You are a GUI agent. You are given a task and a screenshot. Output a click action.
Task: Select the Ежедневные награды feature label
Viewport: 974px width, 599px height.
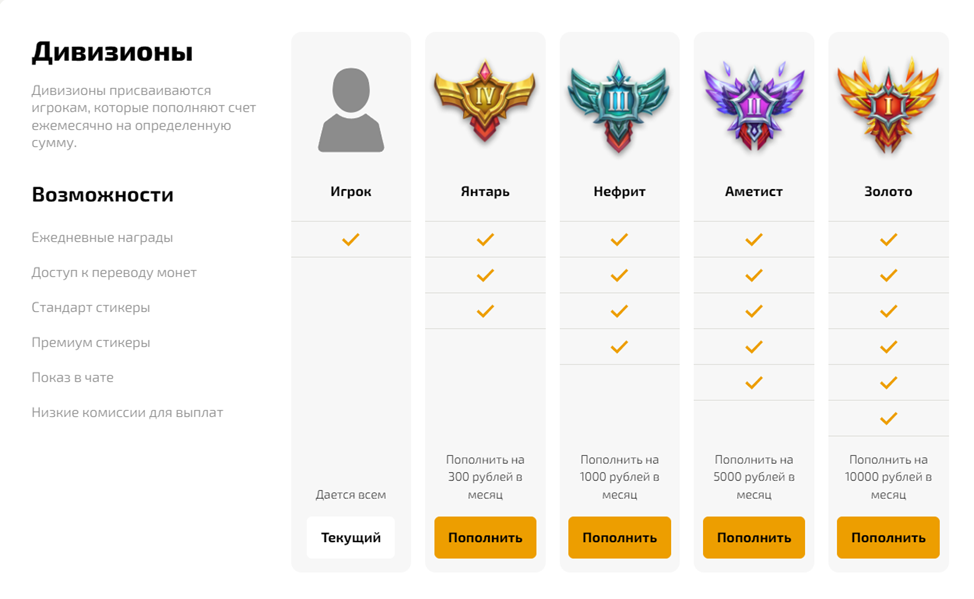point(102,238)
